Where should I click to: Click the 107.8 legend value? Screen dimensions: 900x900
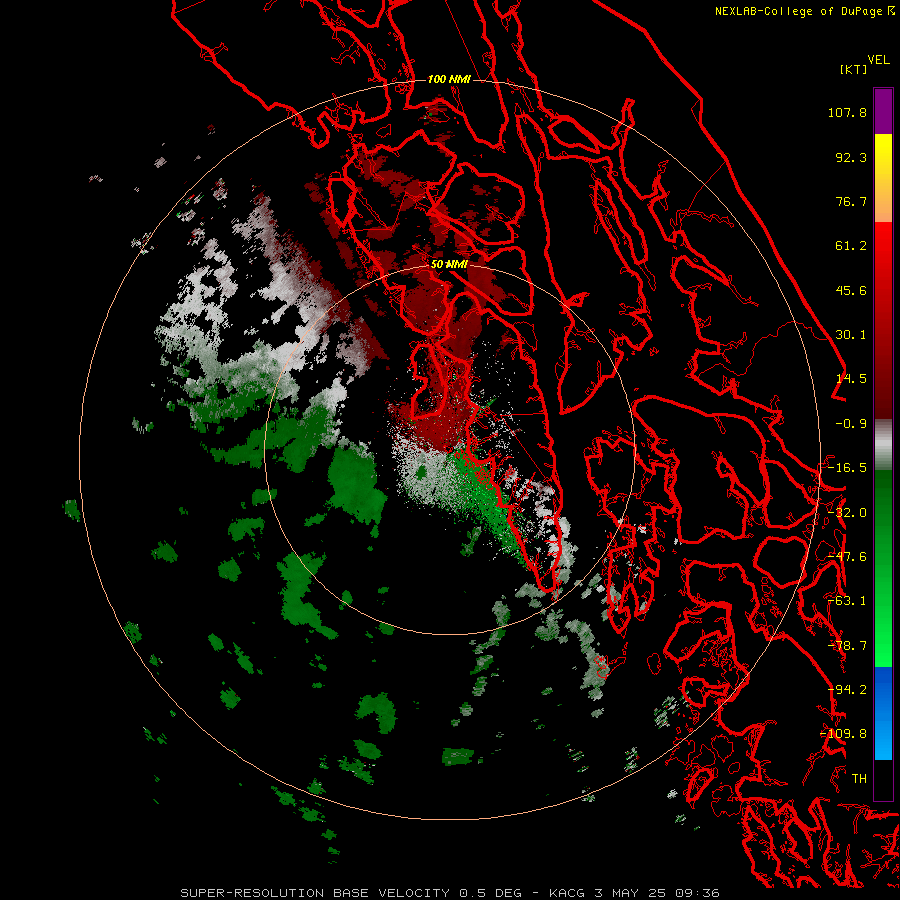click(847, 112)
